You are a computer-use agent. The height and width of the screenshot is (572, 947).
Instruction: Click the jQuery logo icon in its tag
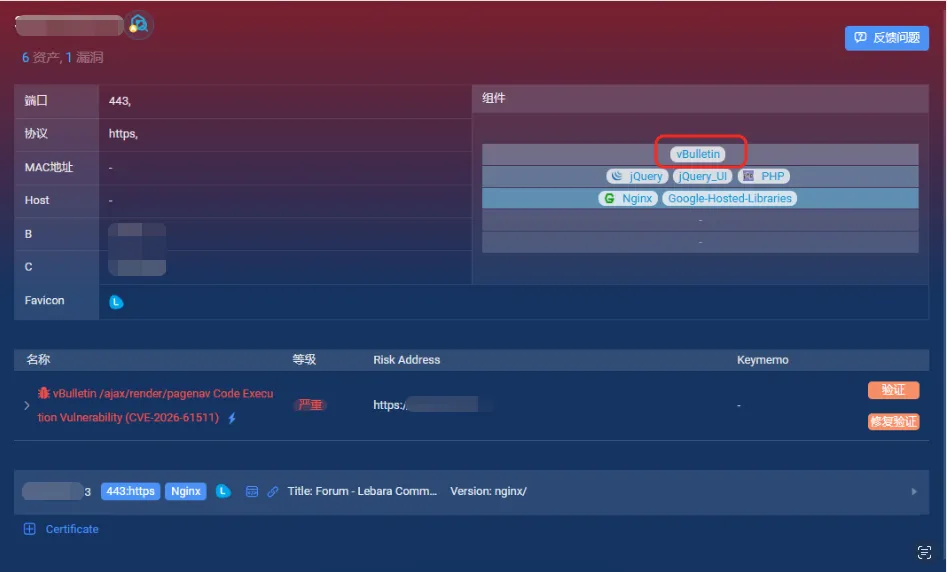click(617, 176)
